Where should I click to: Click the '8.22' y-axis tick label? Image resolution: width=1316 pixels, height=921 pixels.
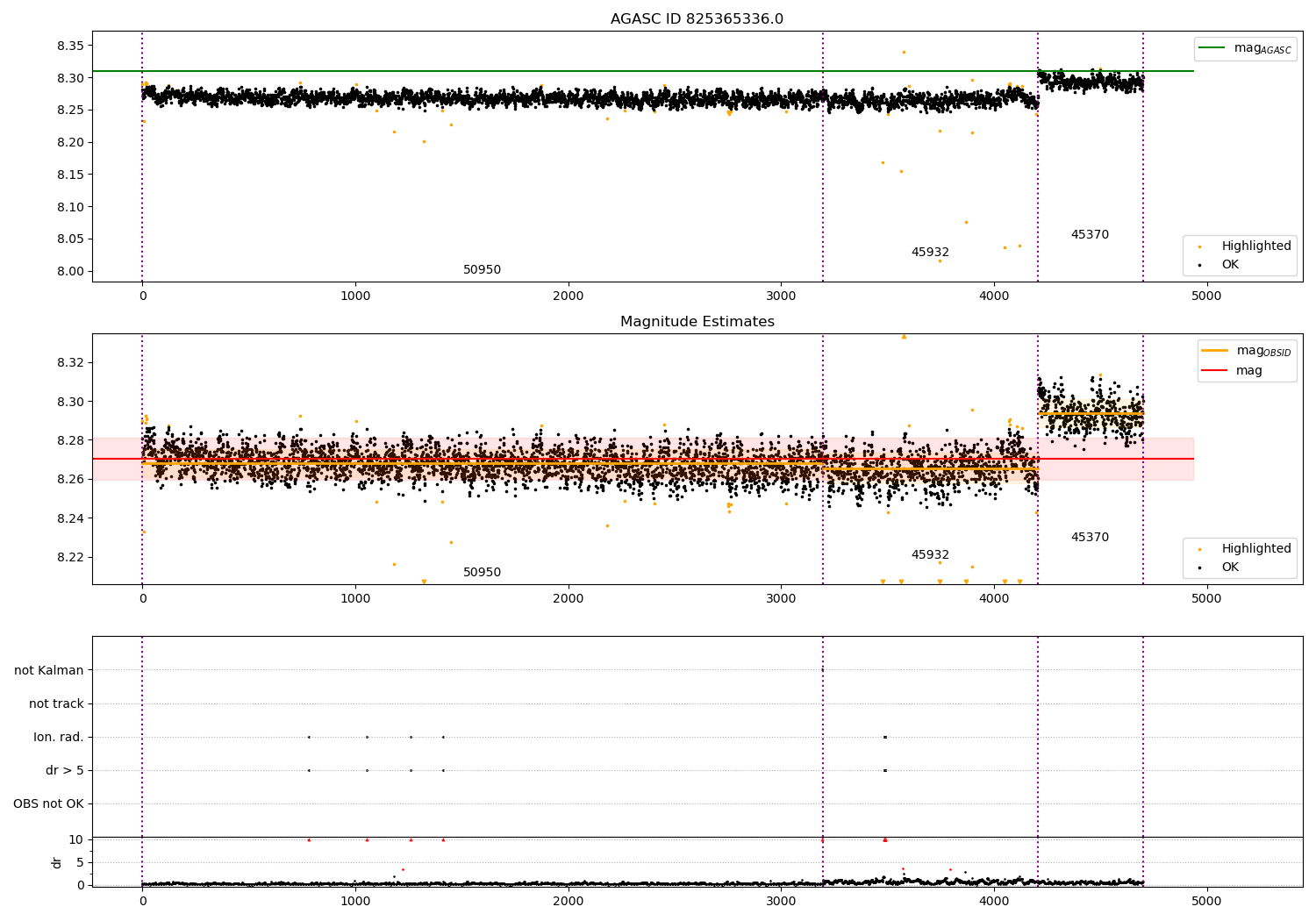(x=71, y=557)
